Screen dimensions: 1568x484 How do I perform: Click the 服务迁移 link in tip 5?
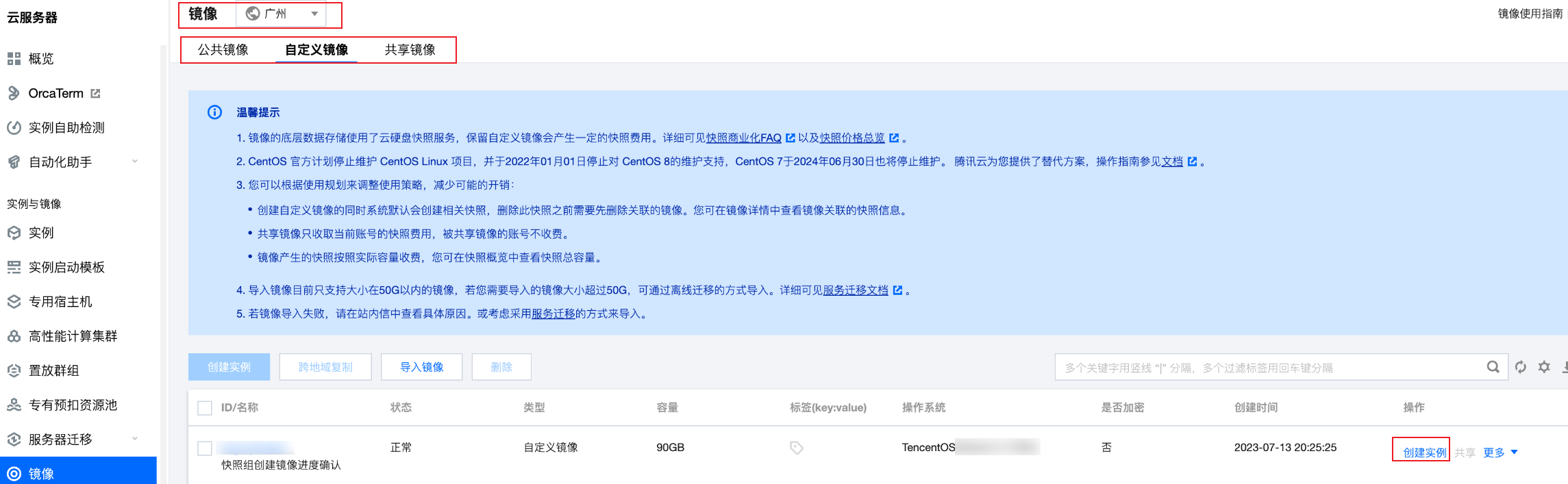553,314
